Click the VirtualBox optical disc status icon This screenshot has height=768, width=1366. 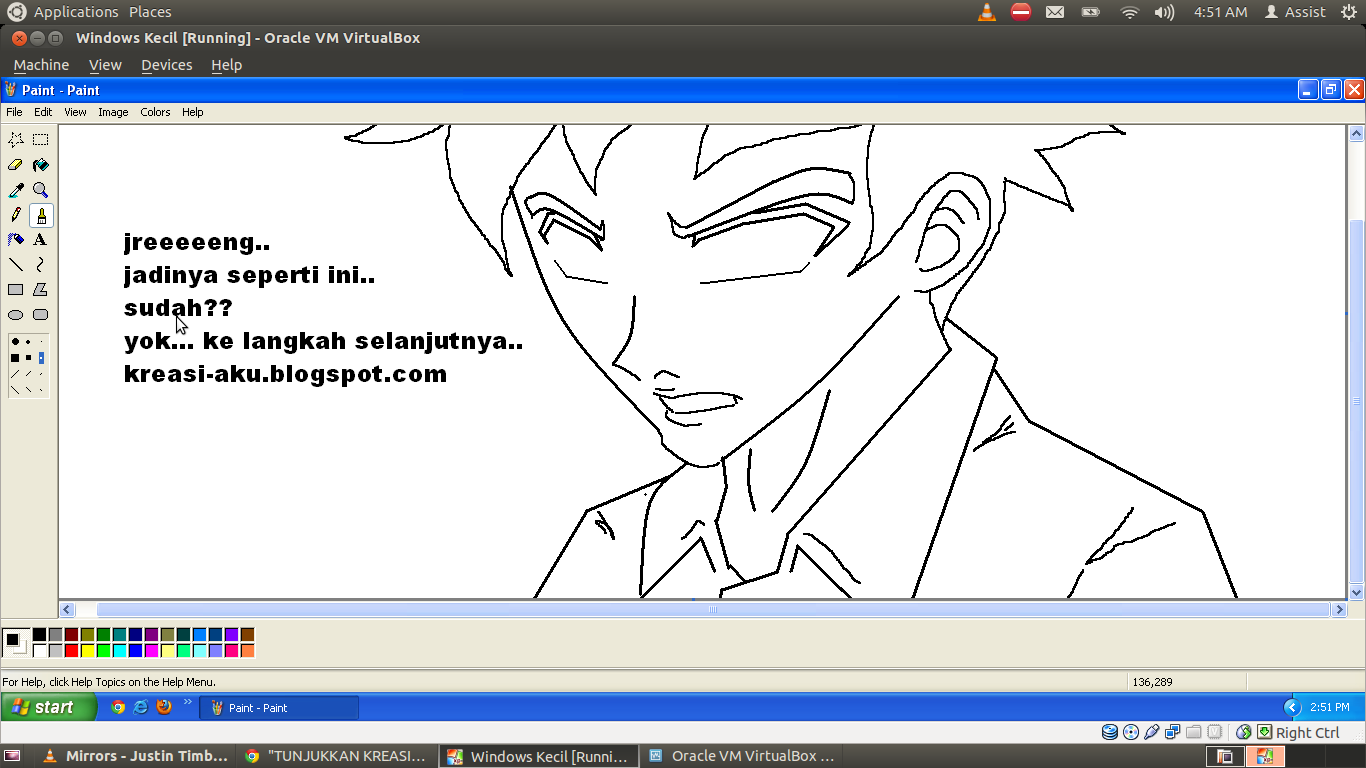[1131, 732]
